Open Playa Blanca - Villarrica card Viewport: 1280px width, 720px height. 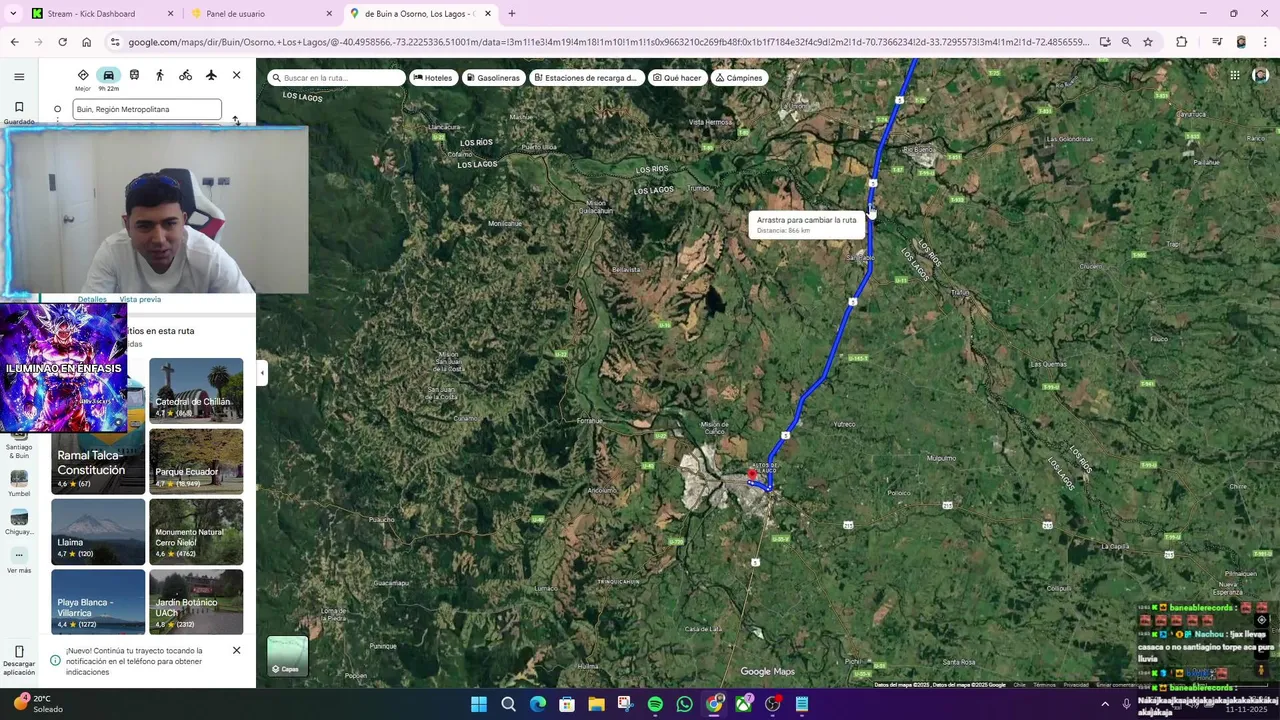(x=98, y=602)
